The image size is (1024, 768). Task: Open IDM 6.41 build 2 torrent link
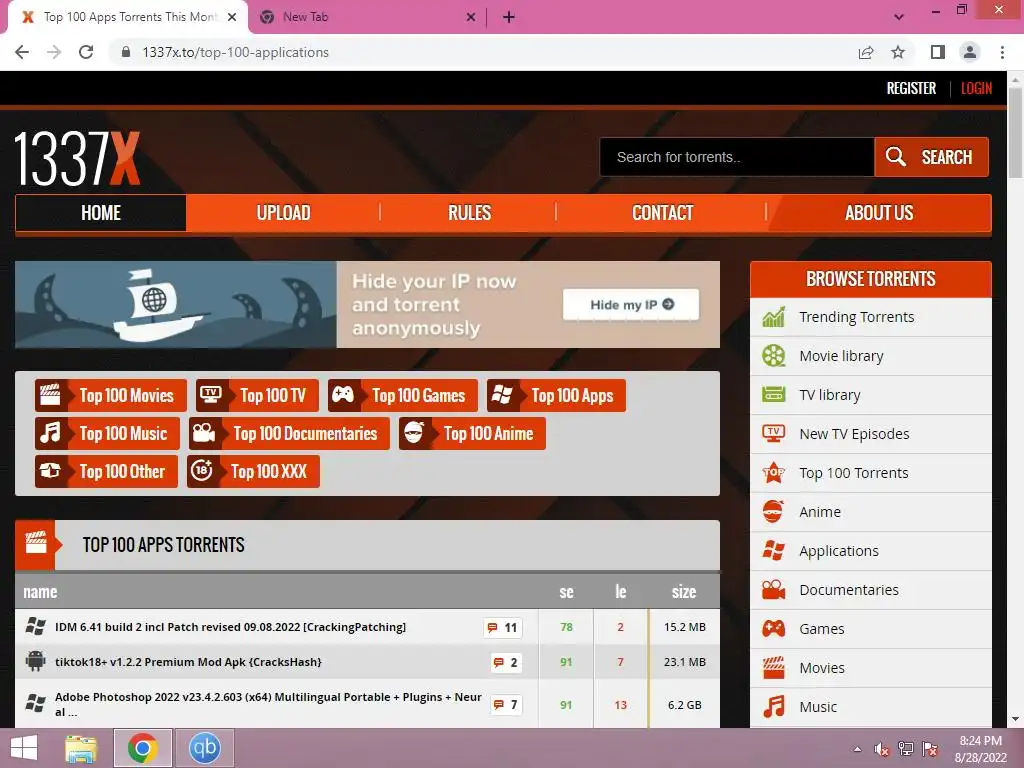point(231,627)
